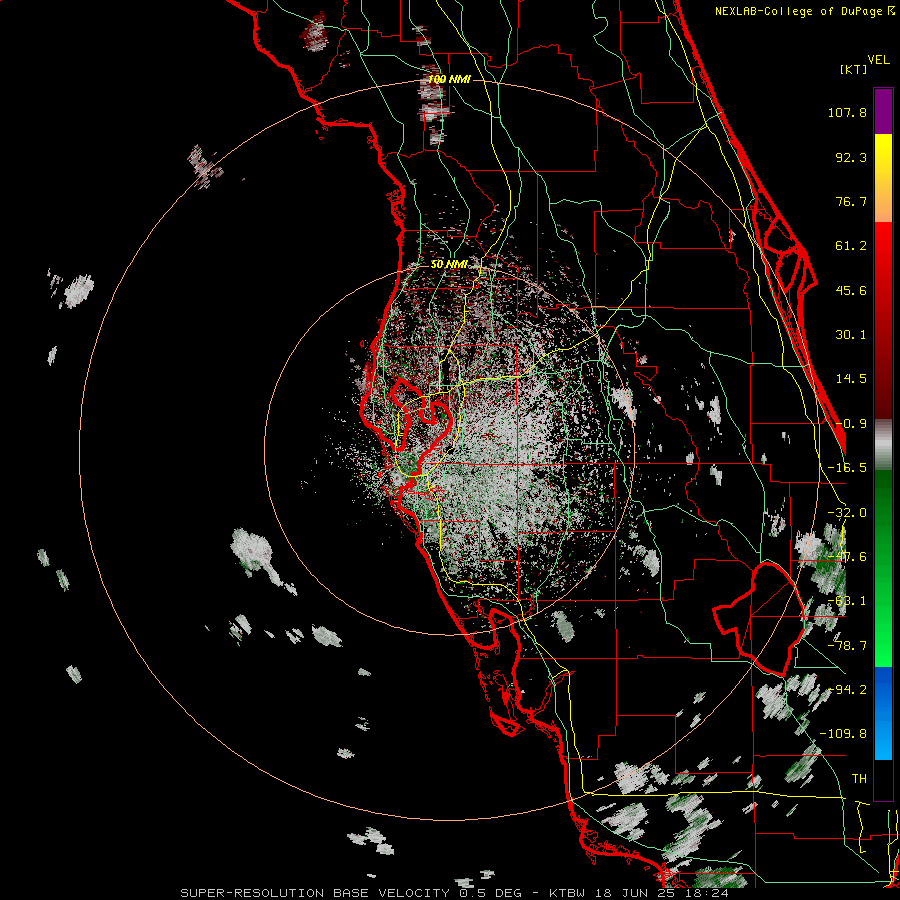Click the VEL legend title
The image size is (900, 900).
[x=878, y=59]
